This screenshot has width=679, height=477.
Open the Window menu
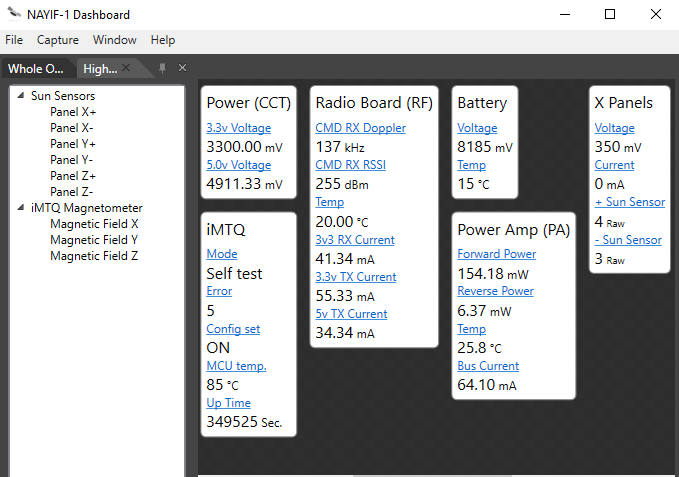coord(115,40)
